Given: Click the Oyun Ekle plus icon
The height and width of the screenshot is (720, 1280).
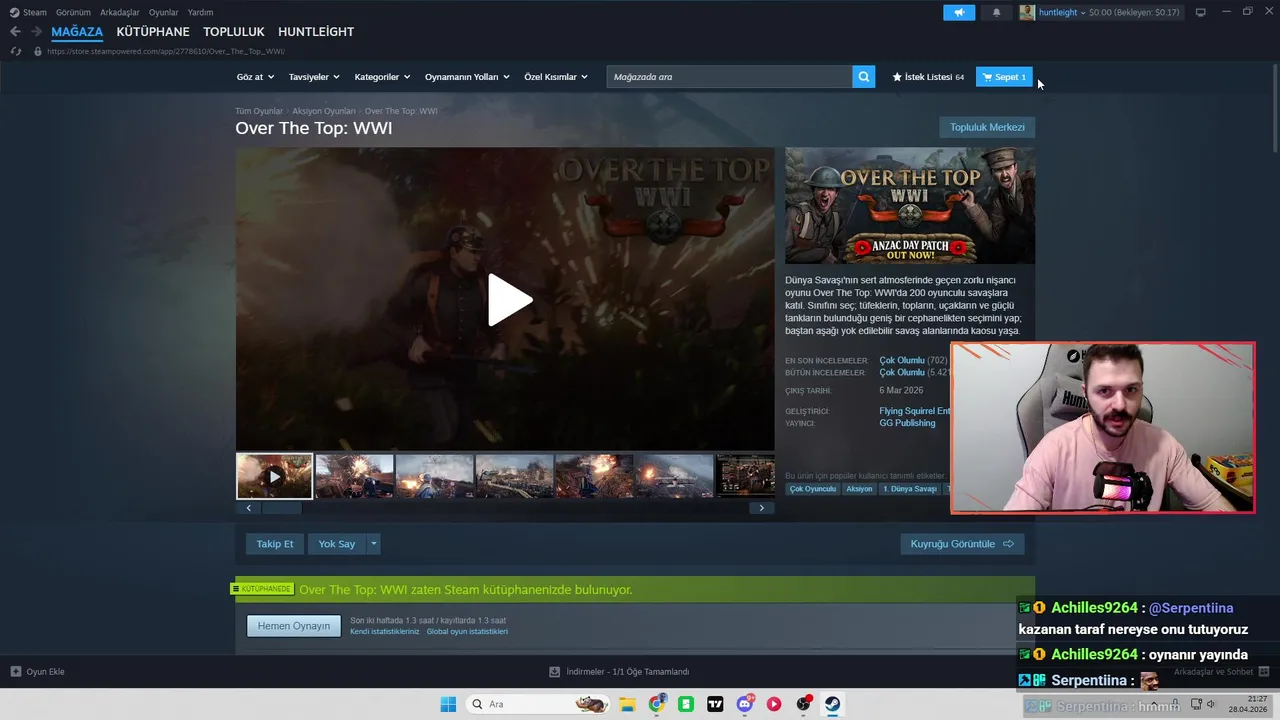Looking at the screenshot, I should [16, 672].
